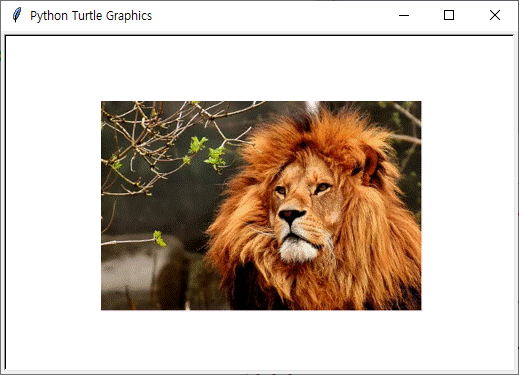Click the lion's eye nearer its ear
The image size is (519, 375).
click(x=322, y=188)
